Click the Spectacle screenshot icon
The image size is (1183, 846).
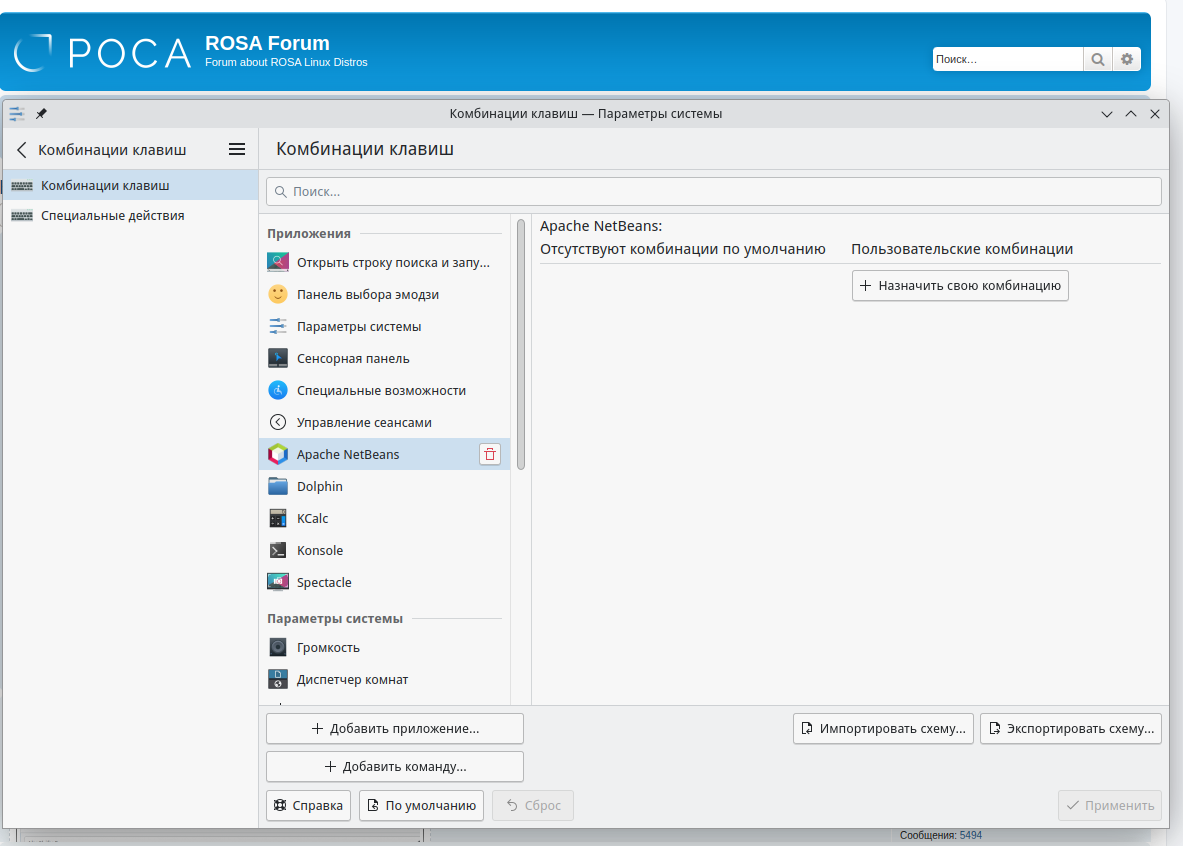(x=278, y=582)
